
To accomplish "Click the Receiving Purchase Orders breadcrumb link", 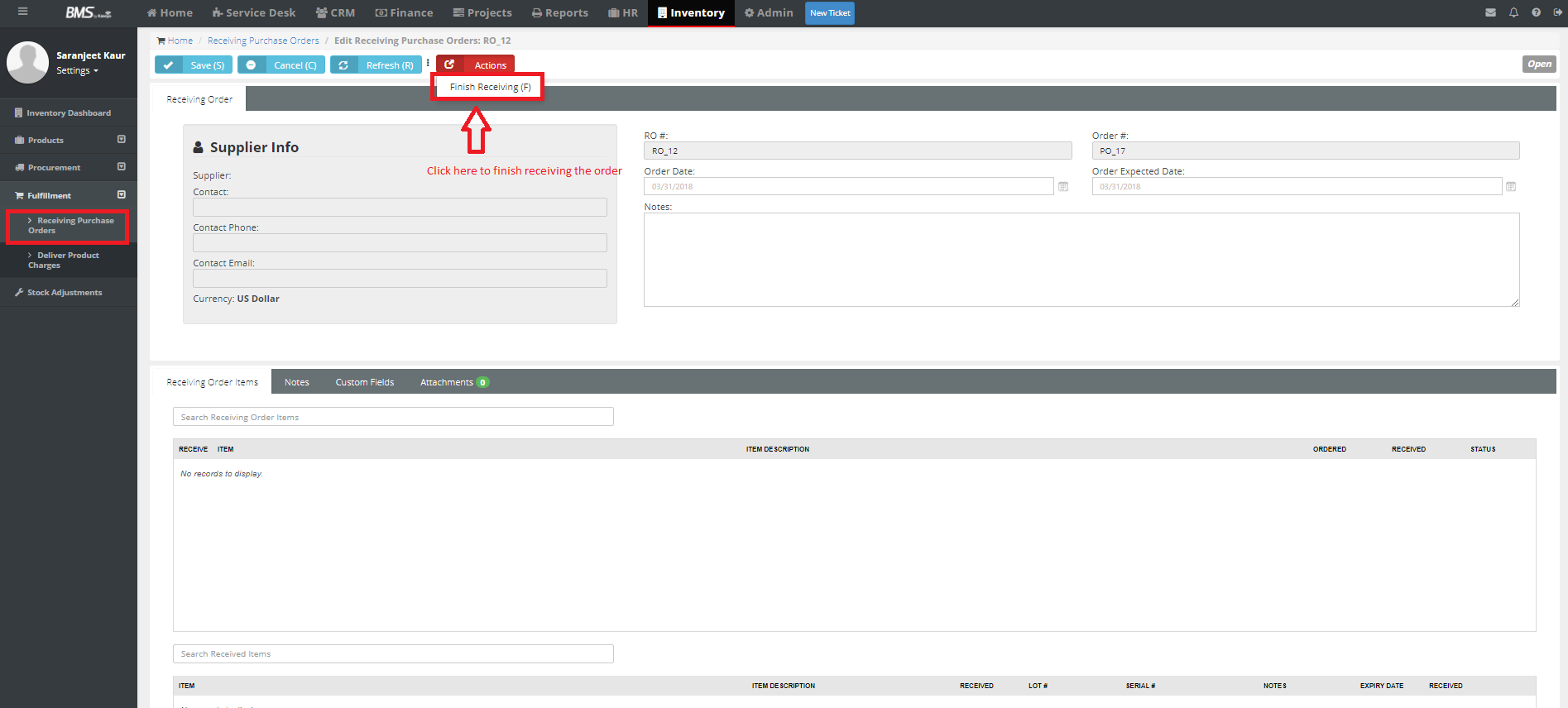I will [x=263, y=41].
